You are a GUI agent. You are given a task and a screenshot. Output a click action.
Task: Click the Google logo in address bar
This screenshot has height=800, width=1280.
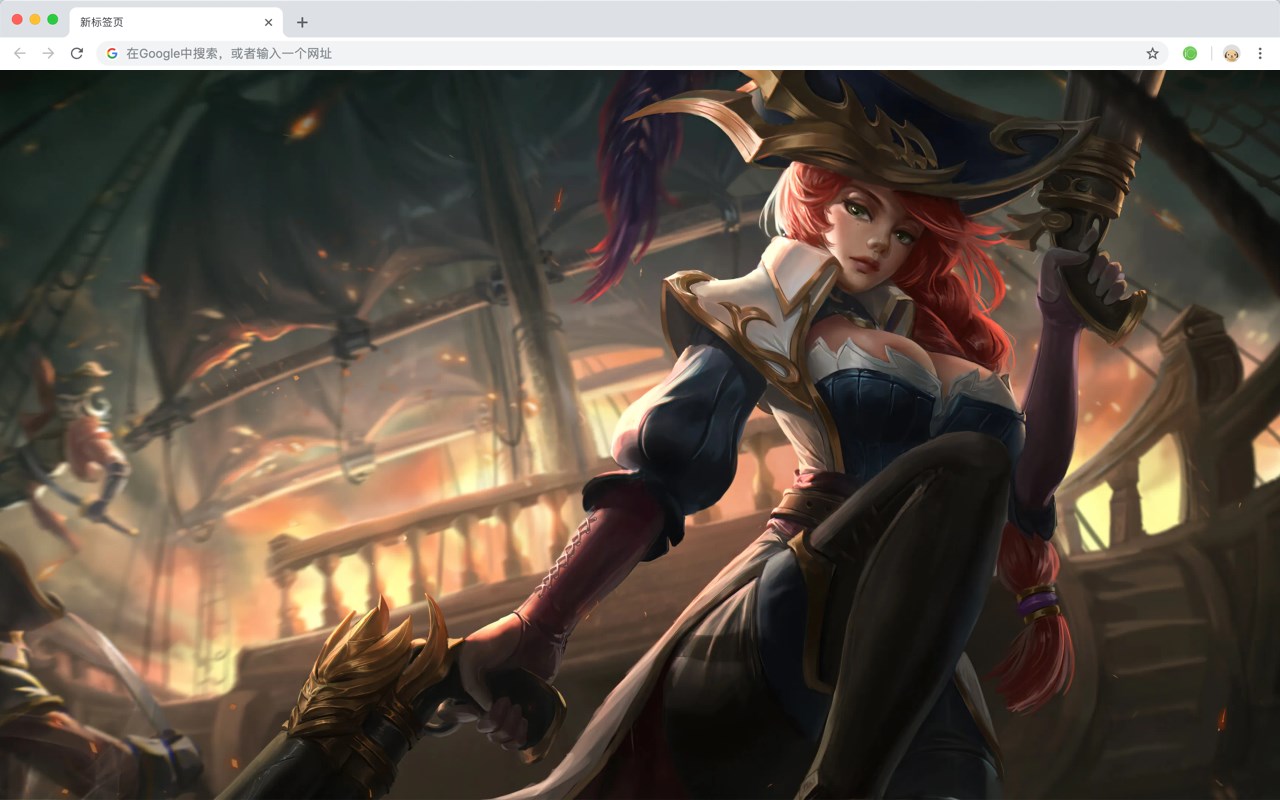click(x=112, y=53)
